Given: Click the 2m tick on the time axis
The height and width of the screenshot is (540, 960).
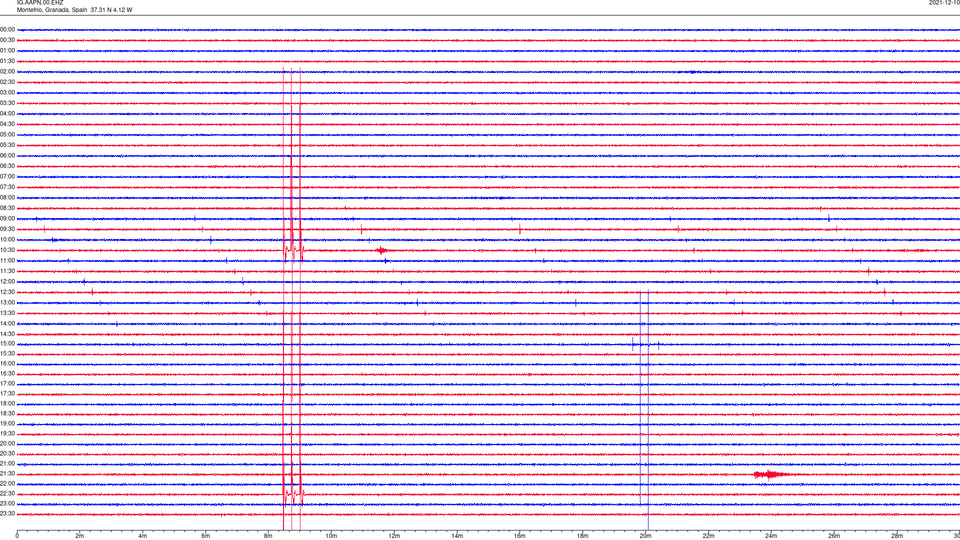Looking at the screenshot, I should (80, 536).
